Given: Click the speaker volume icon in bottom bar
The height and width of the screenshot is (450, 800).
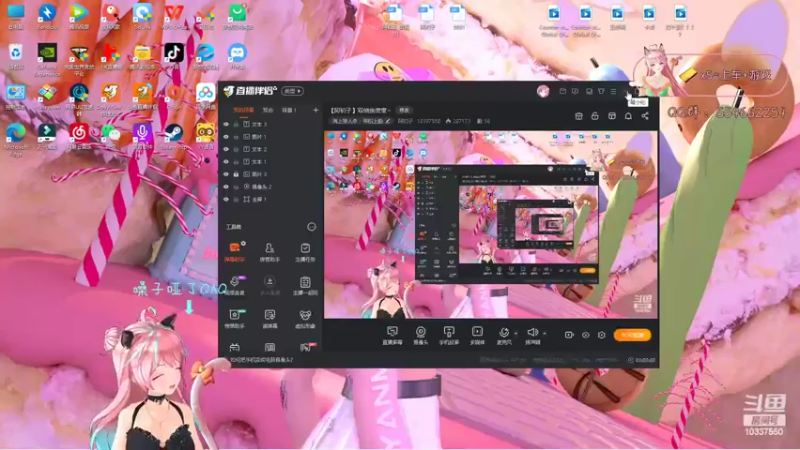Looking at the screenshot, I should (x=532, y=333).
